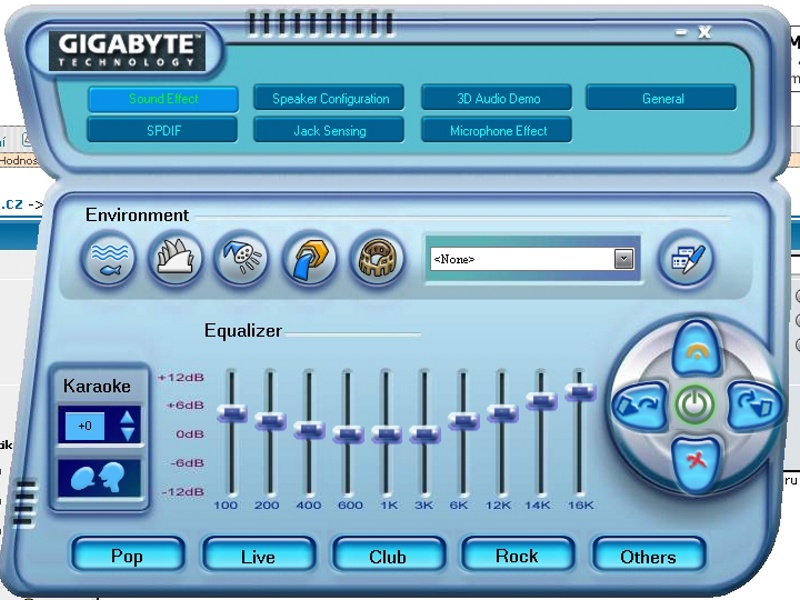
Task: Click the Environment section heading
Action: point(137,215)
